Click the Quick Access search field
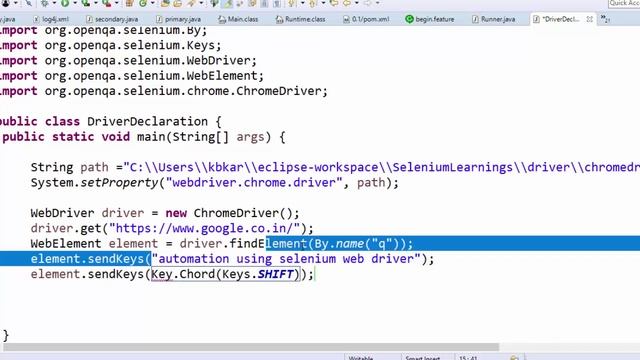Image resolution: width=640 pixels, height=360 pixels. pyautogui.click(x=624, y=3)
